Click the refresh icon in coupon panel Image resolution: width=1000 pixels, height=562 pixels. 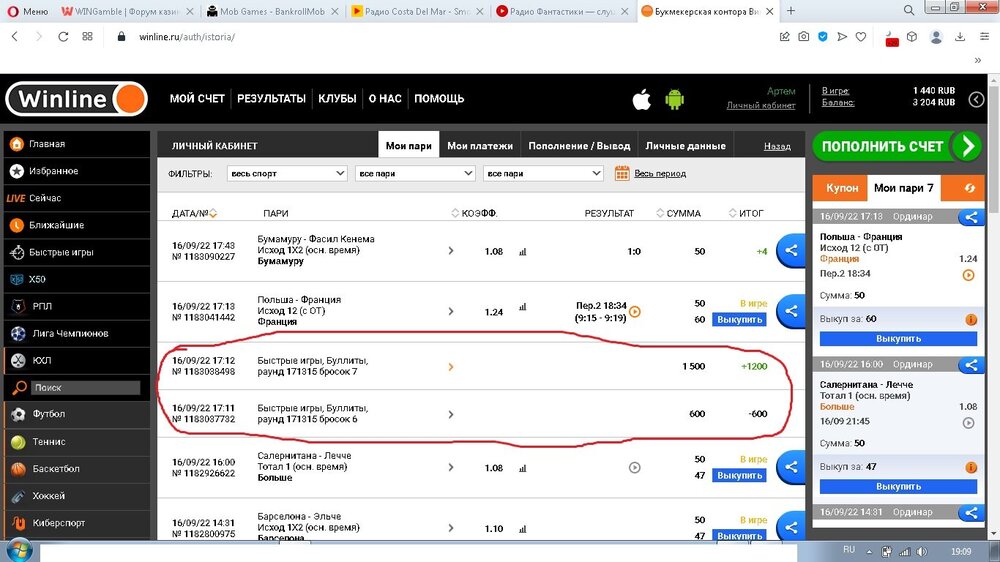[968, 188]
